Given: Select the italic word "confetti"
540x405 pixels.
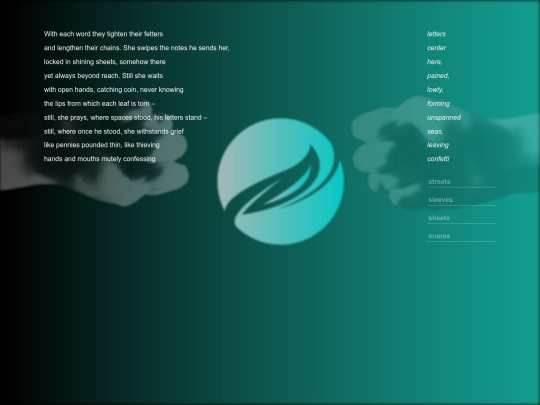Looking at the screenshot, I should [438, 159].
